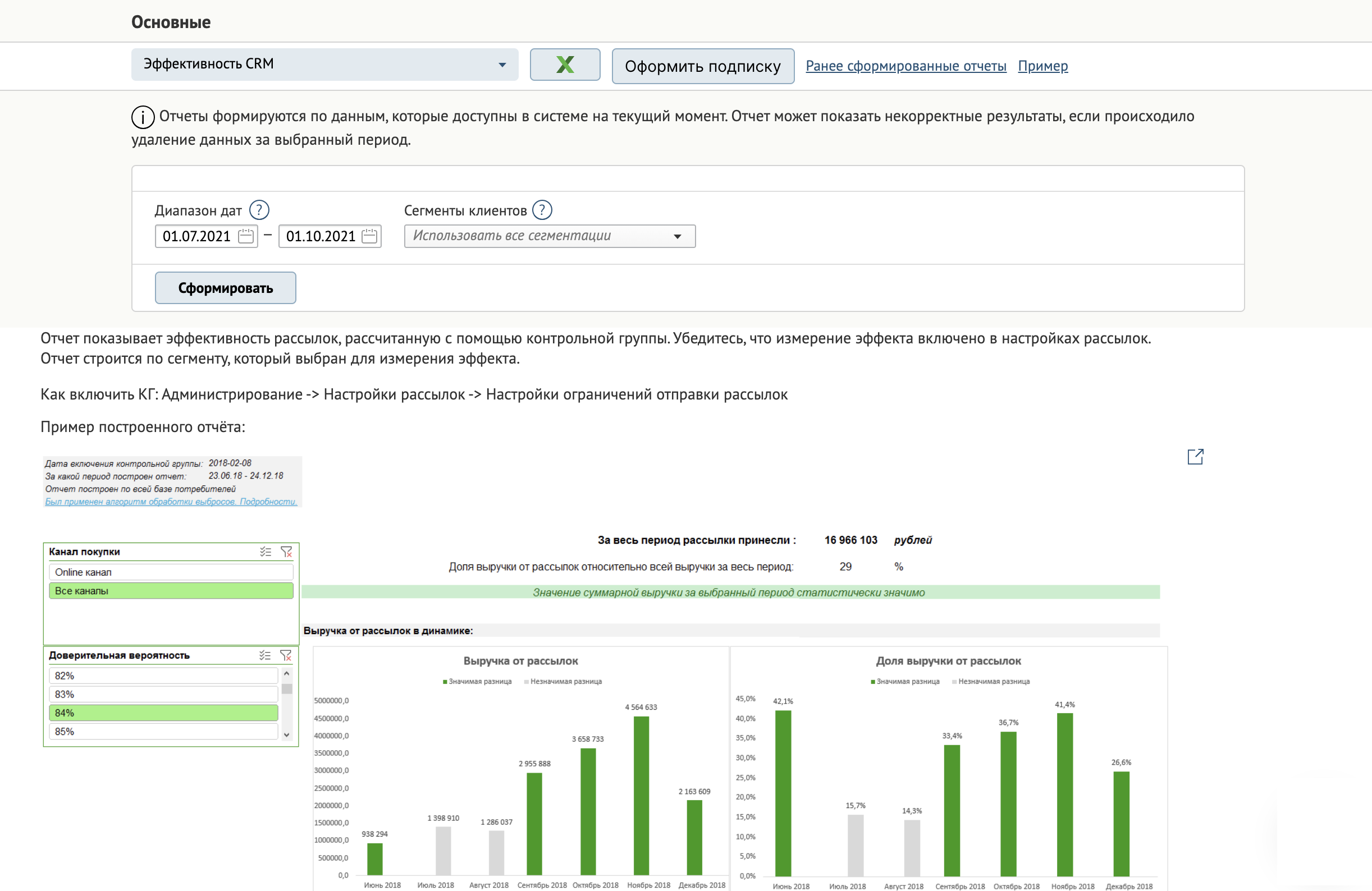Viewport: 1372px width, 891px height.
Task: Select 83% confidence level
Action: [x=164, y=694]
